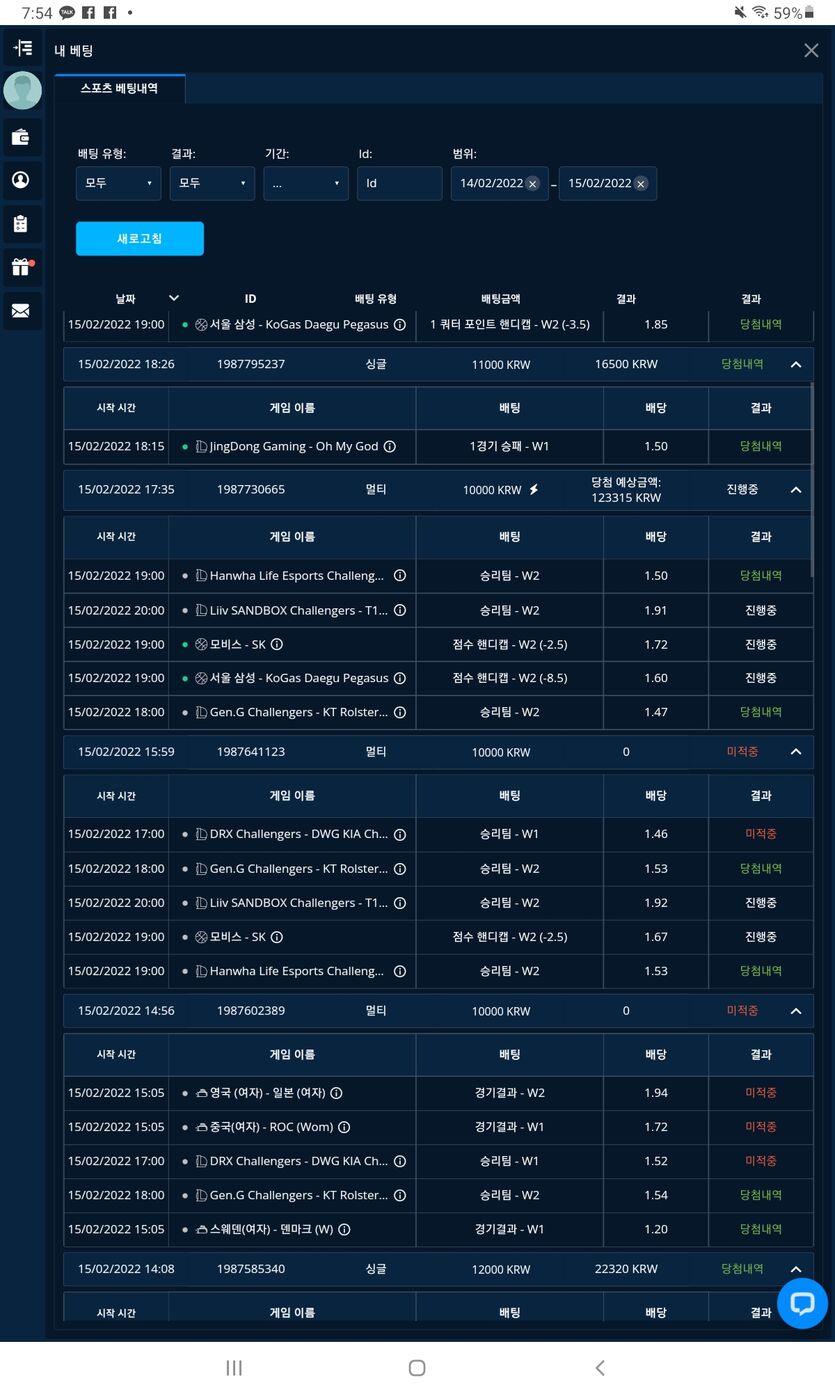
Task: Open the wallet icon in sidebar
Action: pos(22,138)
